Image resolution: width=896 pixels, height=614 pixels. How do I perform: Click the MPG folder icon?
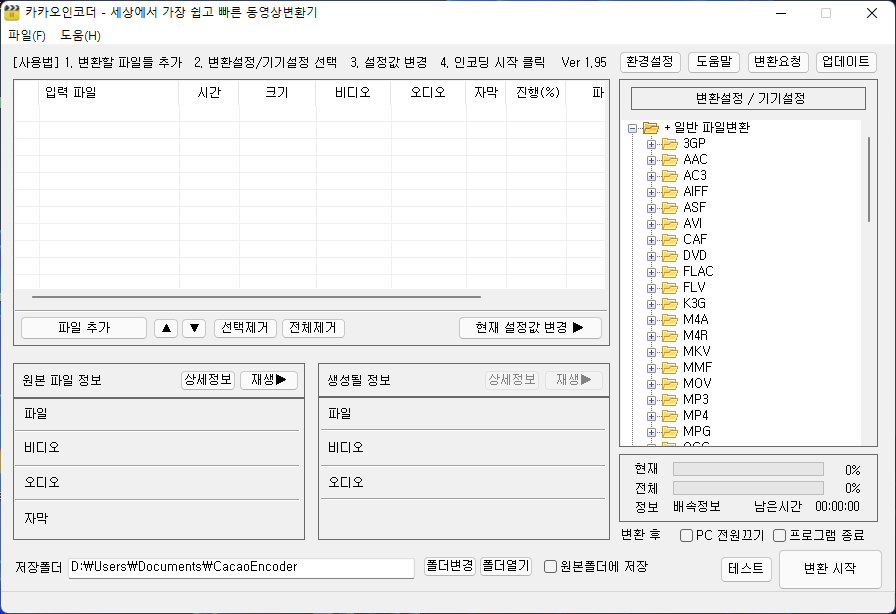click(670, 432)
